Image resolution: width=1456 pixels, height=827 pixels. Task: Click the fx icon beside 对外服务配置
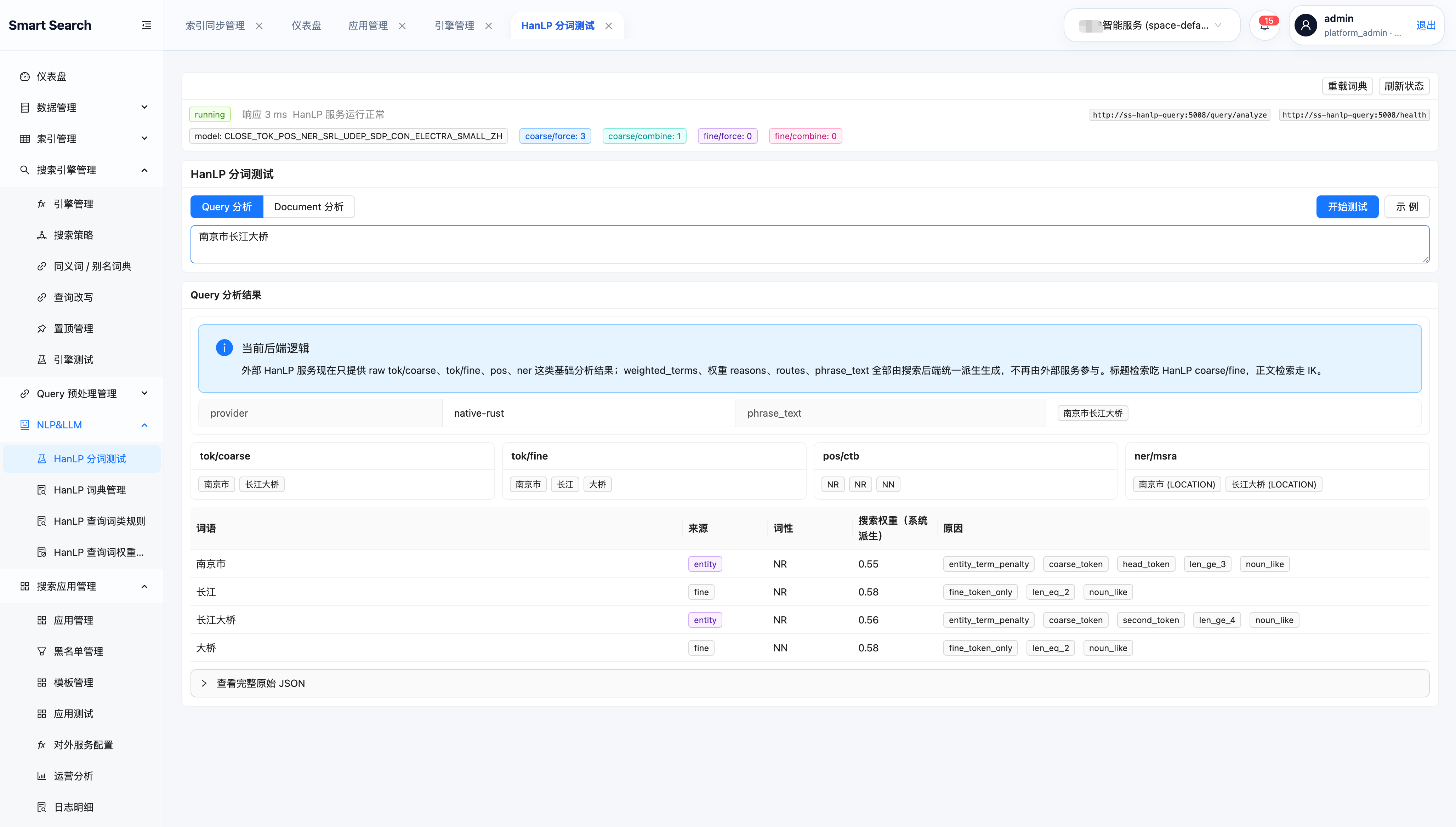[x=41, y=745]
